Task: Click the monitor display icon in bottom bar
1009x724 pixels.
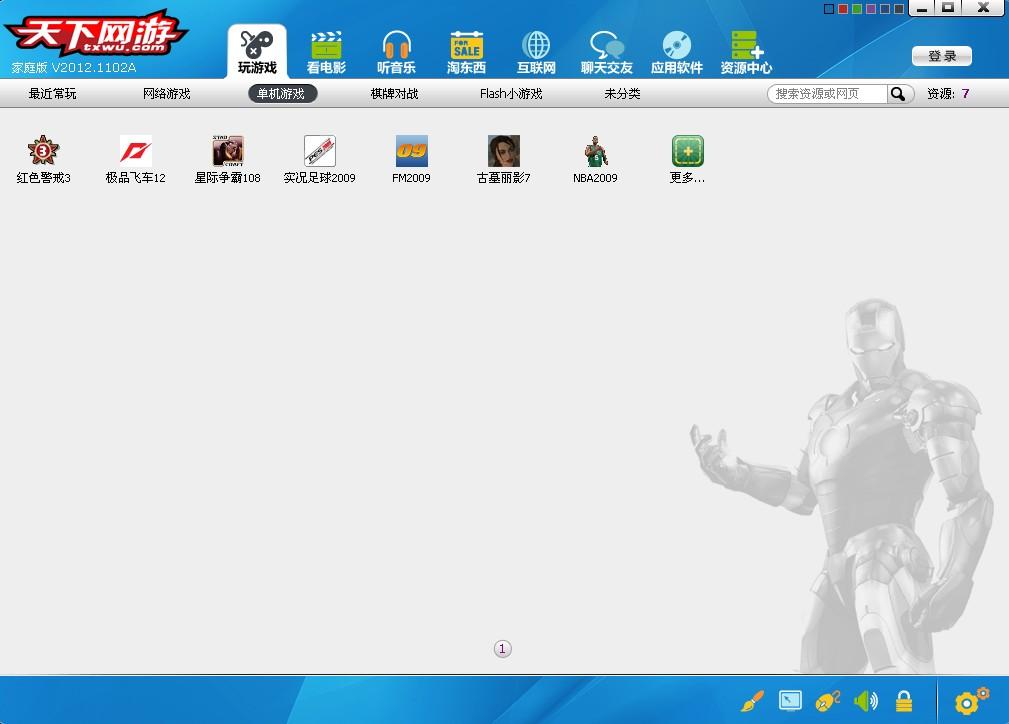Action: 790,701
